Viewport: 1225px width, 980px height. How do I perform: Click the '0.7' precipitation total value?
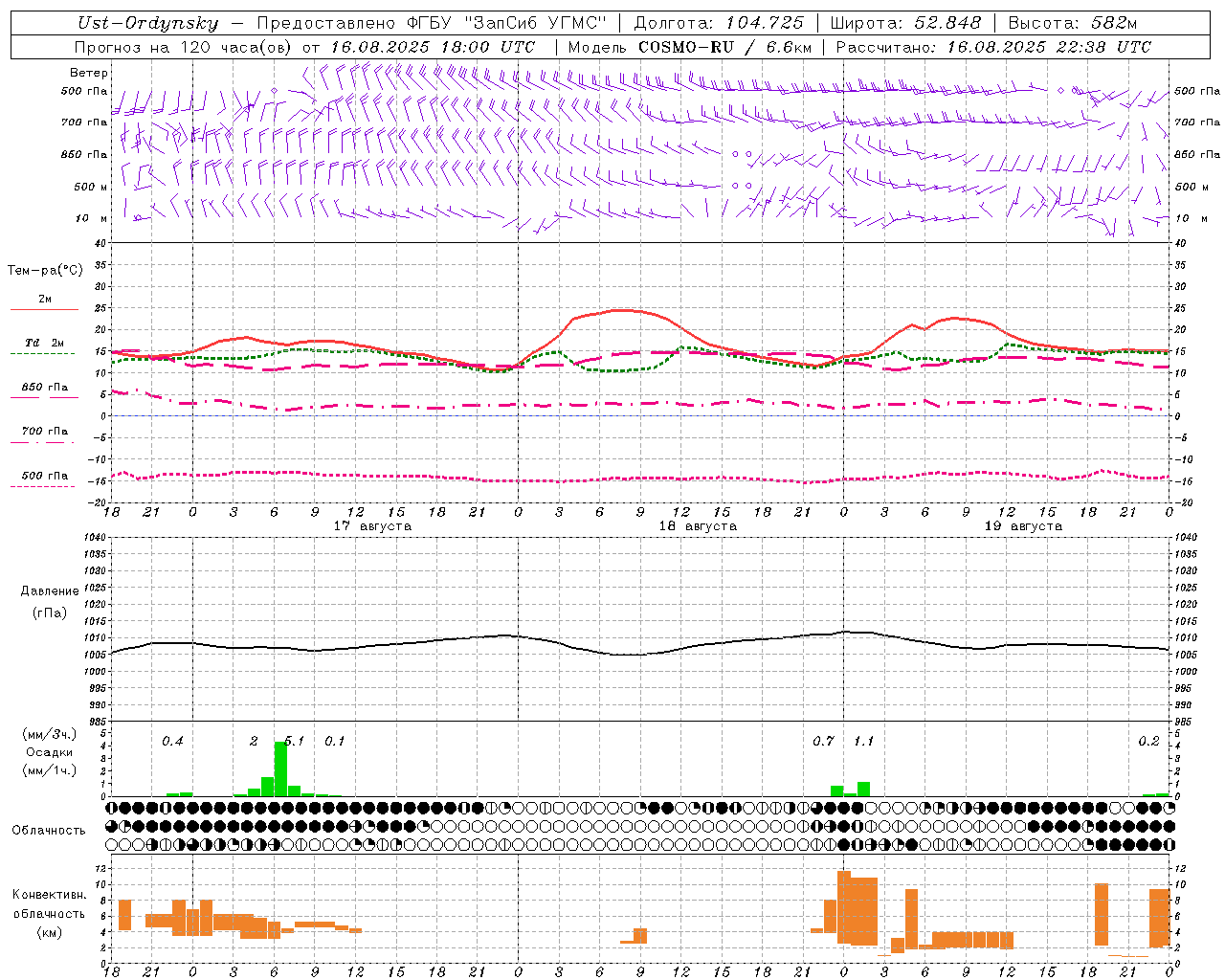click(823, 741)
